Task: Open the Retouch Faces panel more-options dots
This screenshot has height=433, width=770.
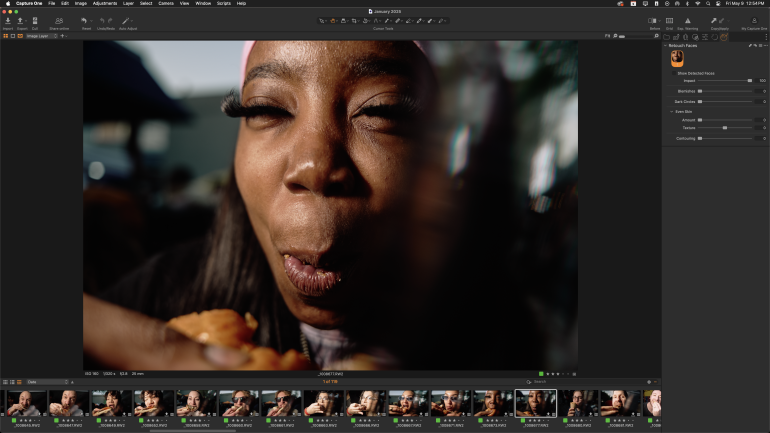Action: click(x=765, y=46)
